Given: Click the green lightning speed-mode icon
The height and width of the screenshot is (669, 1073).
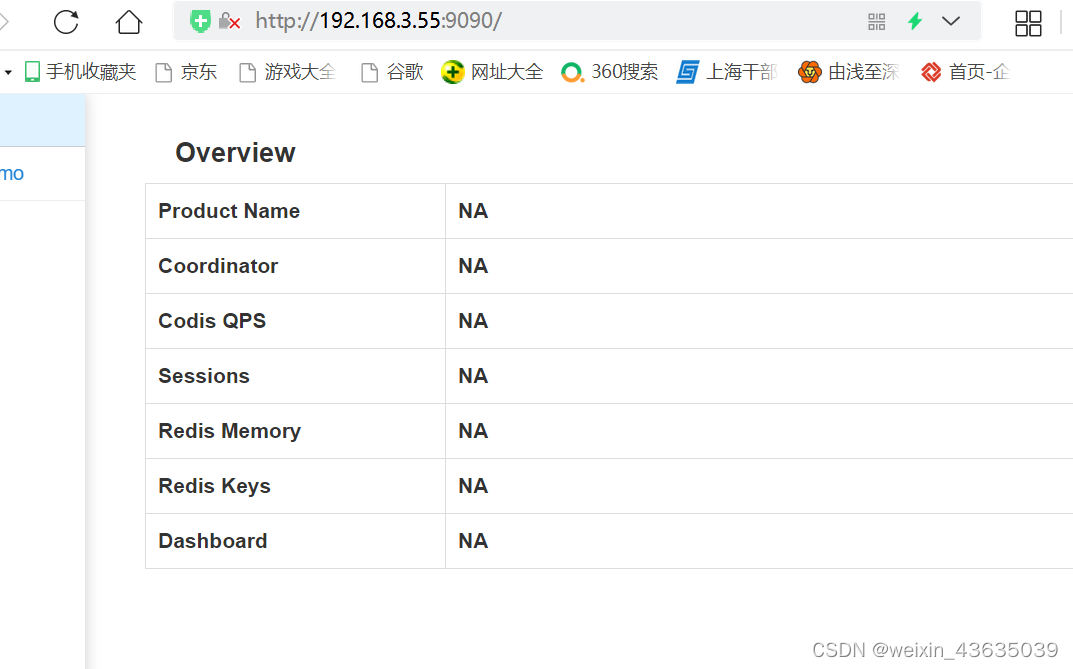Looking at the screenshot, I should 914,20.
